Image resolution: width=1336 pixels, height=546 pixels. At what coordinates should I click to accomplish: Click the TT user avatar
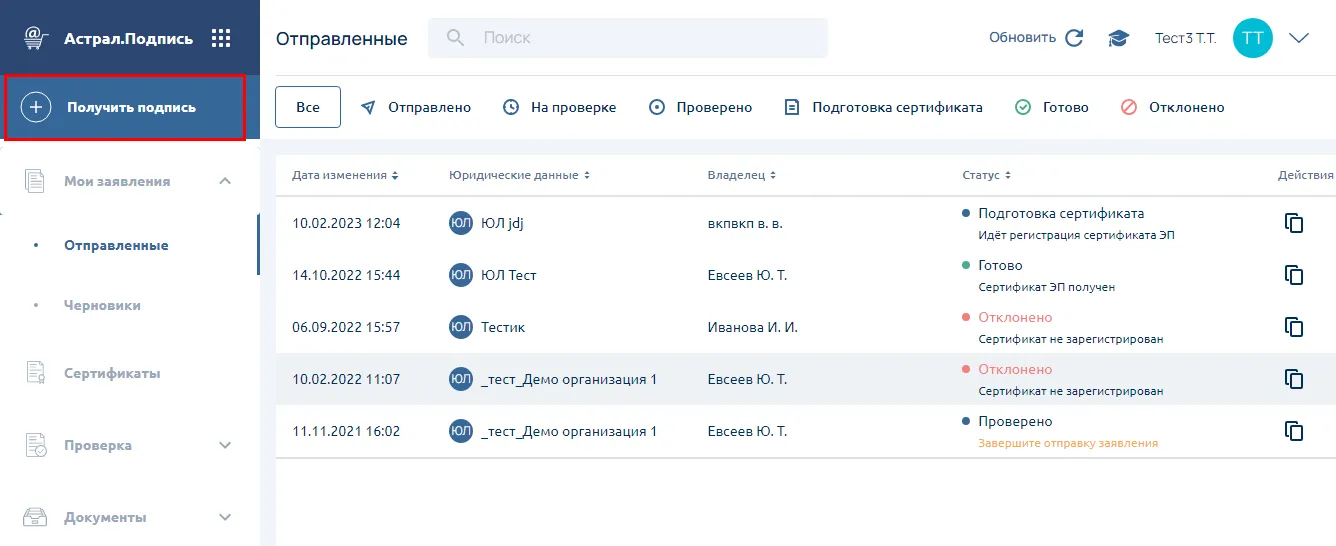pos(1252,38)
